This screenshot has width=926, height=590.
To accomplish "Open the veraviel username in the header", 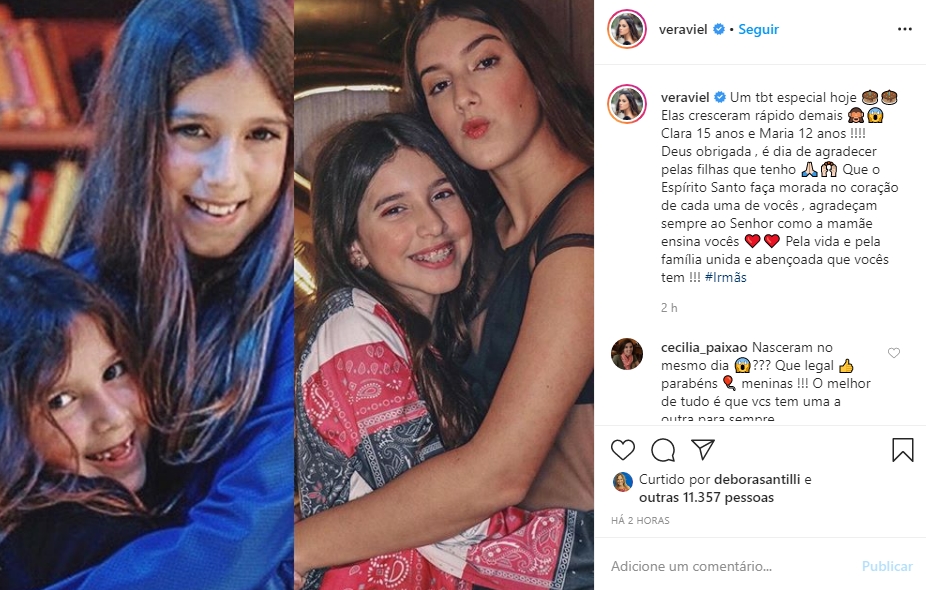I will [683, 29].
